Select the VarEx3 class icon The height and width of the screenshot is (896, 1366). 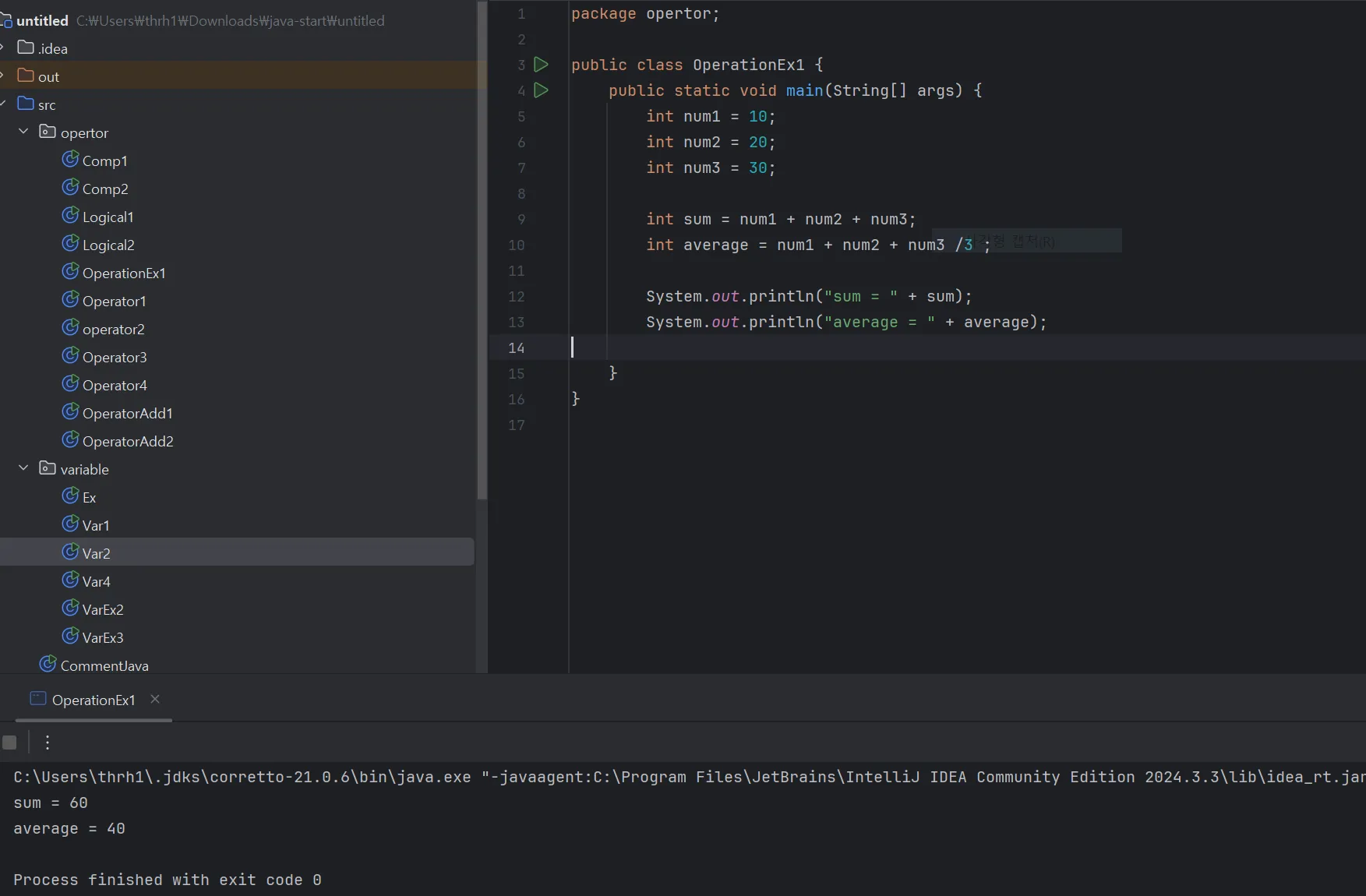[x=70, y=637]
